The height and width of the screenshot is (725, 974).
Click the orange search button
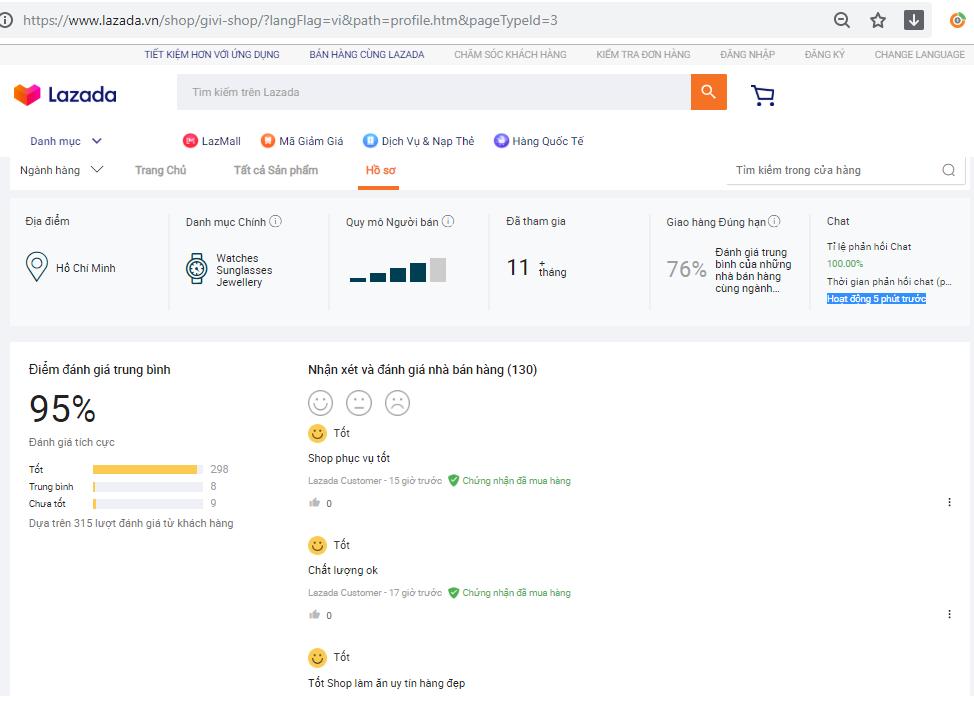click(x=708, y=92)
